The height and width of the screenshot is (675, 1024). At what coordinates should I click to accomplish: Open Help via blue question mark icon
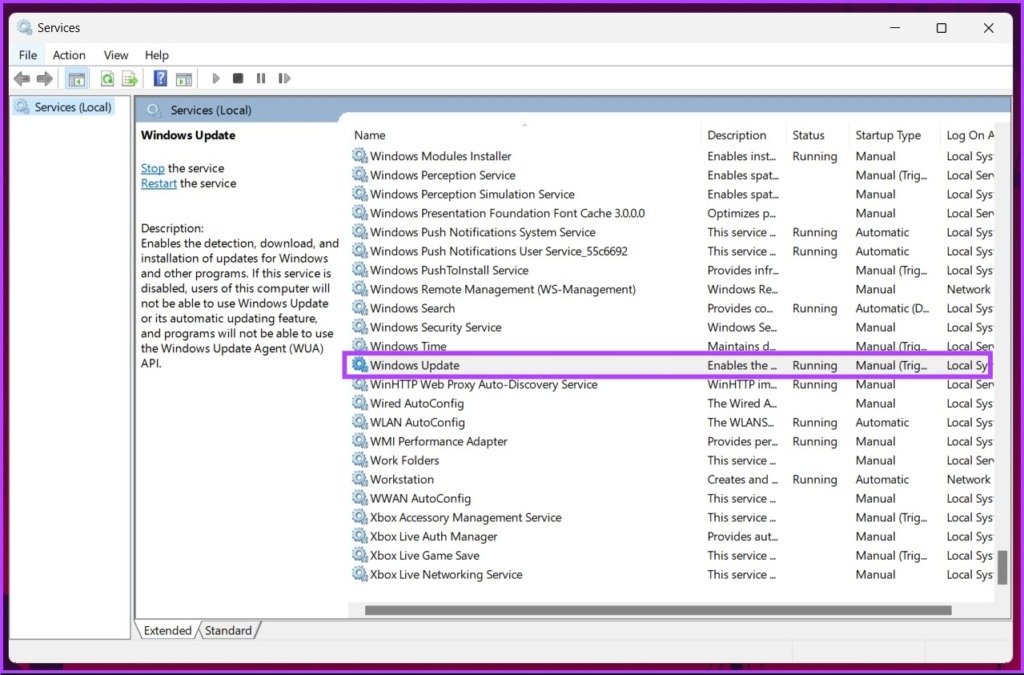160,79
